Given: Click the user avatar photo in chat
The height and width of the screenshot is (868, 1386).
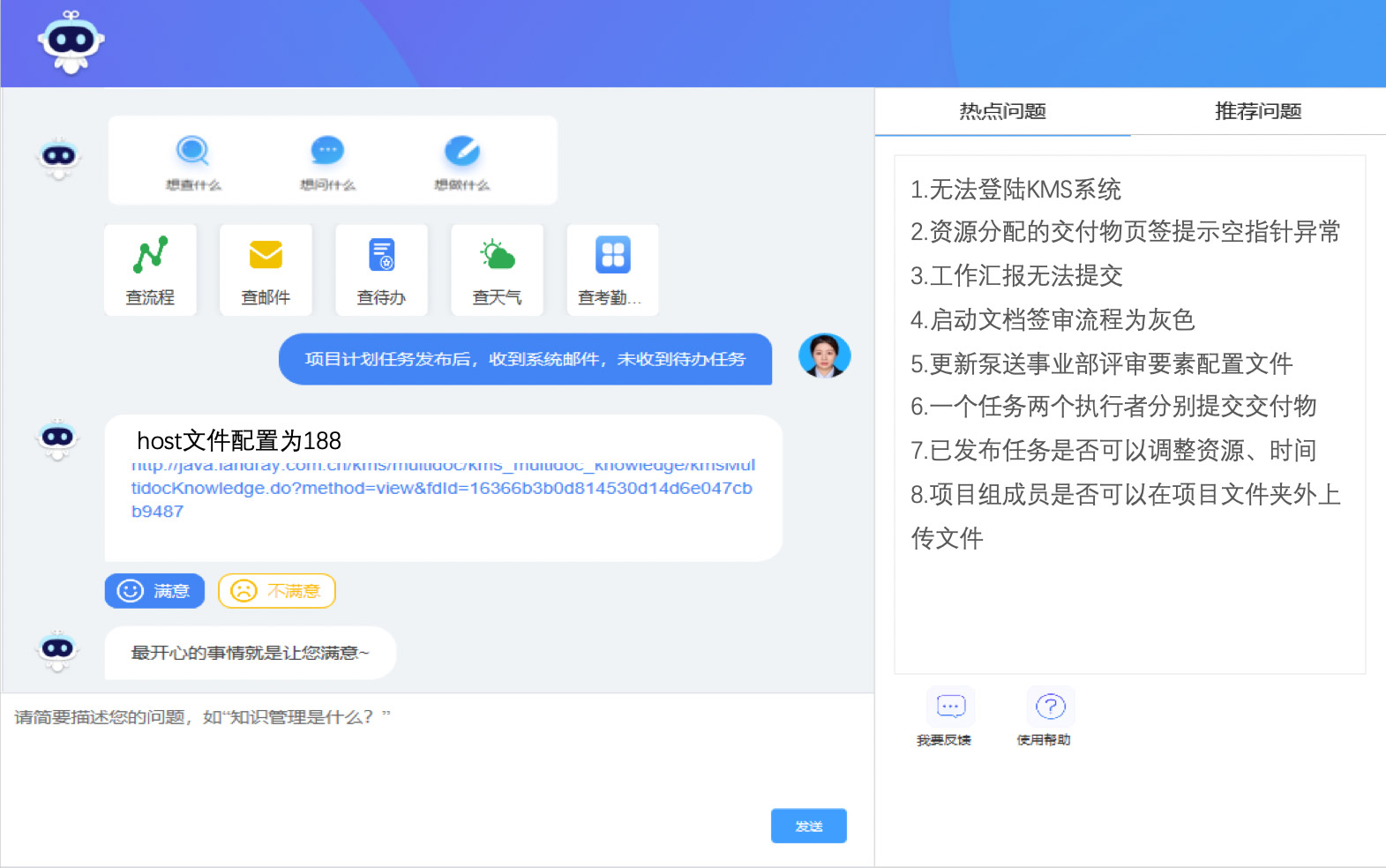Looking at the screenshot, I should [824, 356].
